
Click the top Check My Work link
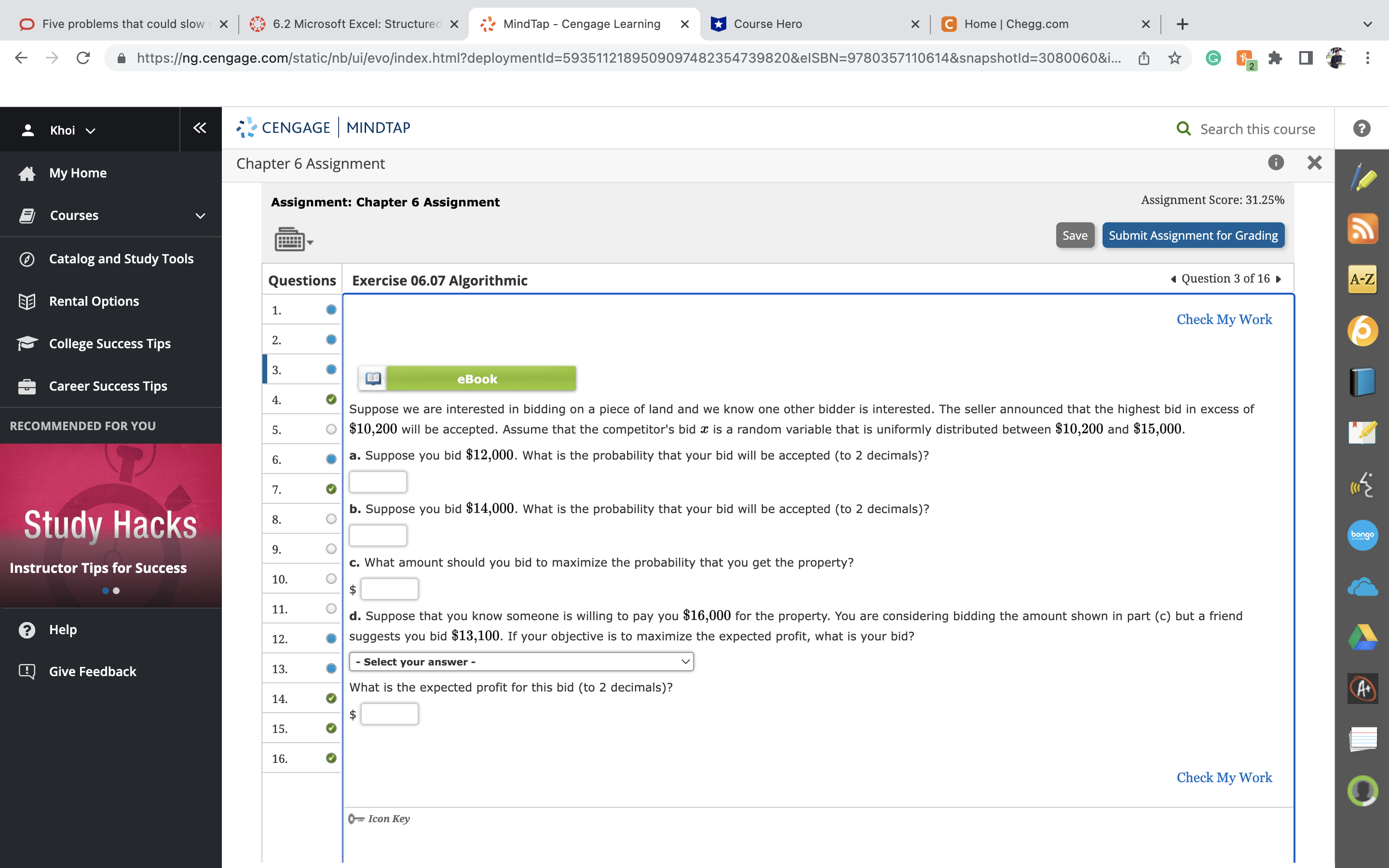coord(1224,319)
